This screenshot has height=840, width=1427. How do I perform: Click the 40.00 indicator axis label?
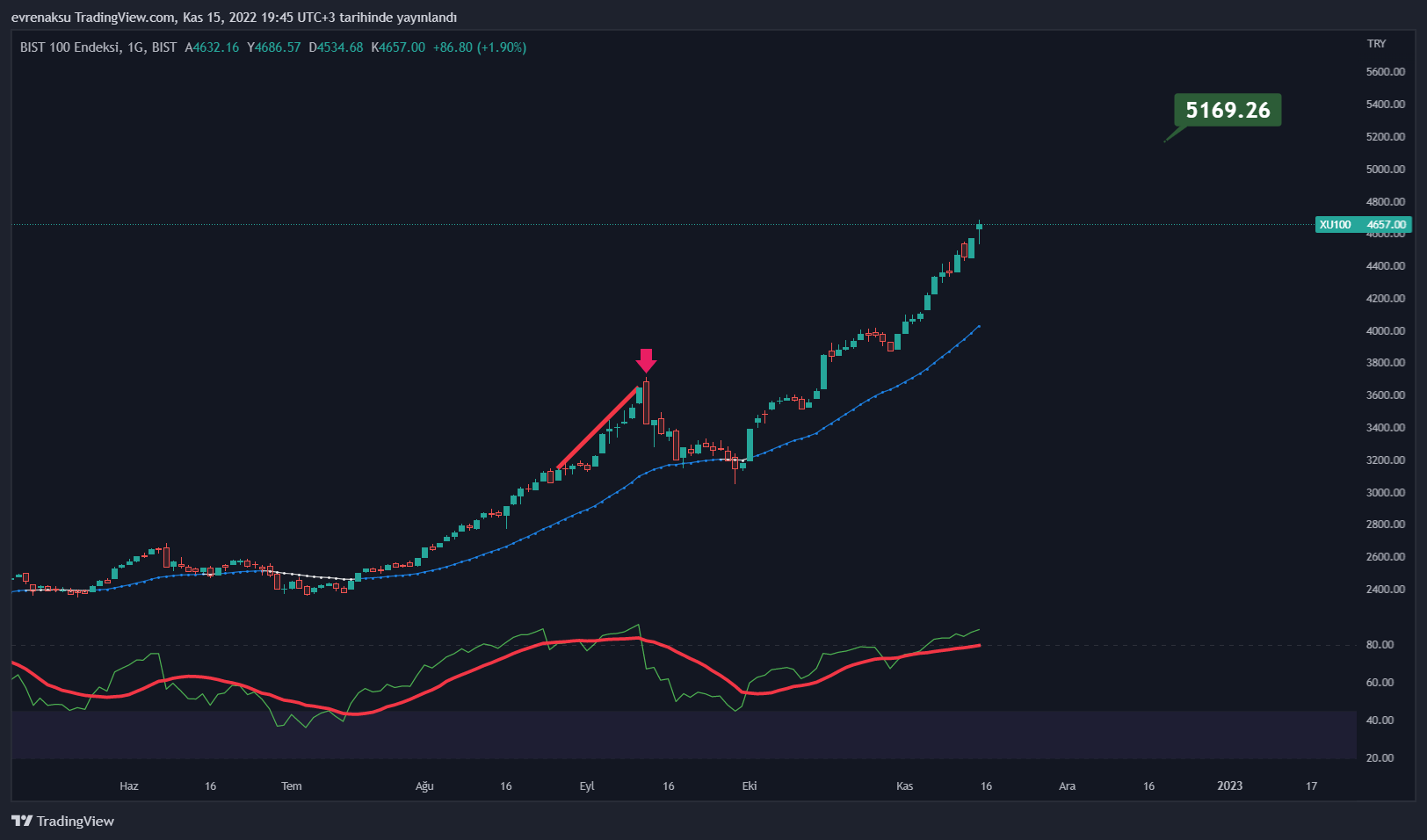[1380, 721]
